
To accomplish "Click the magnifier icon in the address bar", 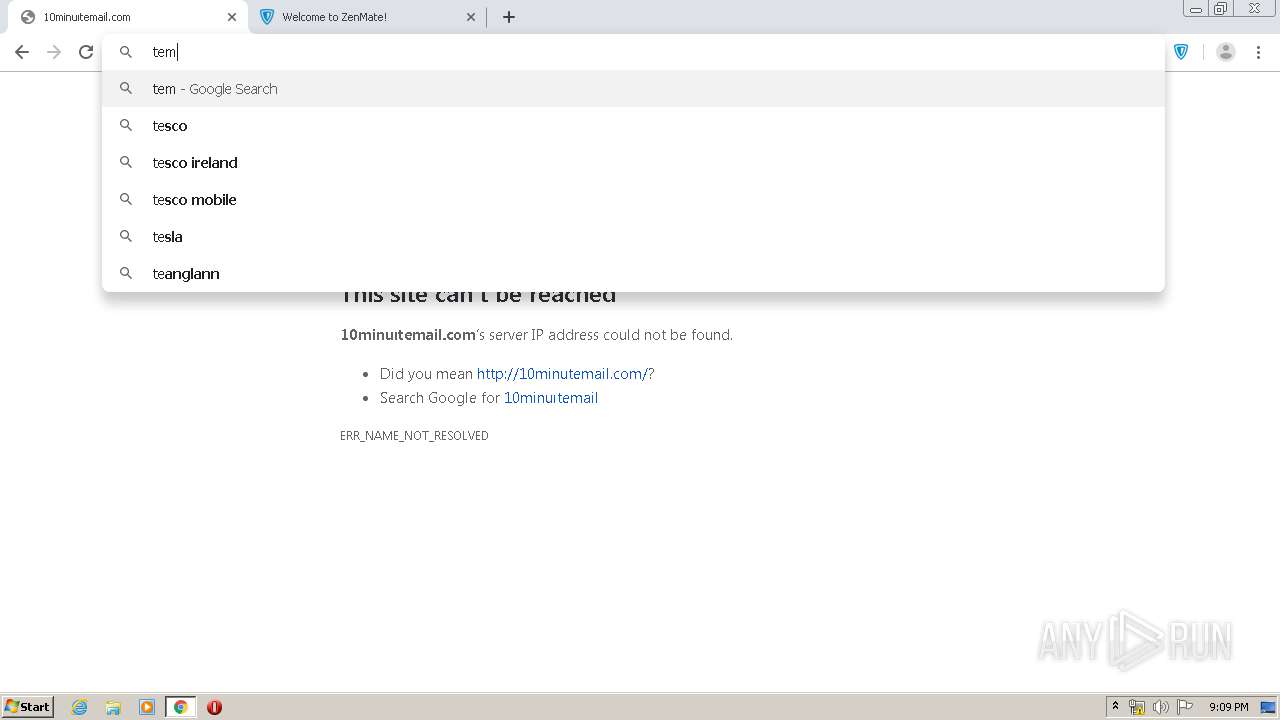I will 126,52.
